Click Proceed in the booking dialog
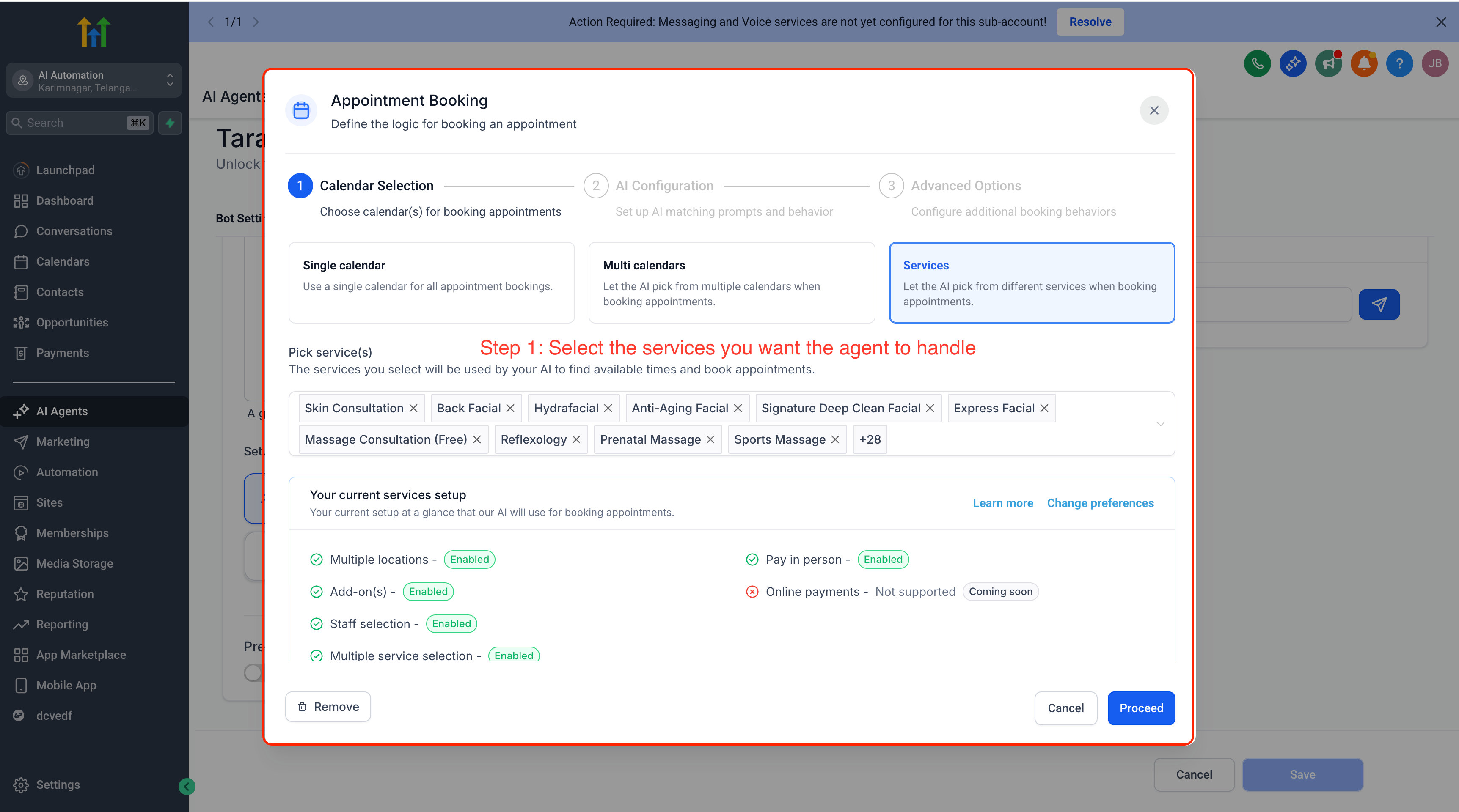This screenshot has height=812, width=1459. pos(1141,708)
